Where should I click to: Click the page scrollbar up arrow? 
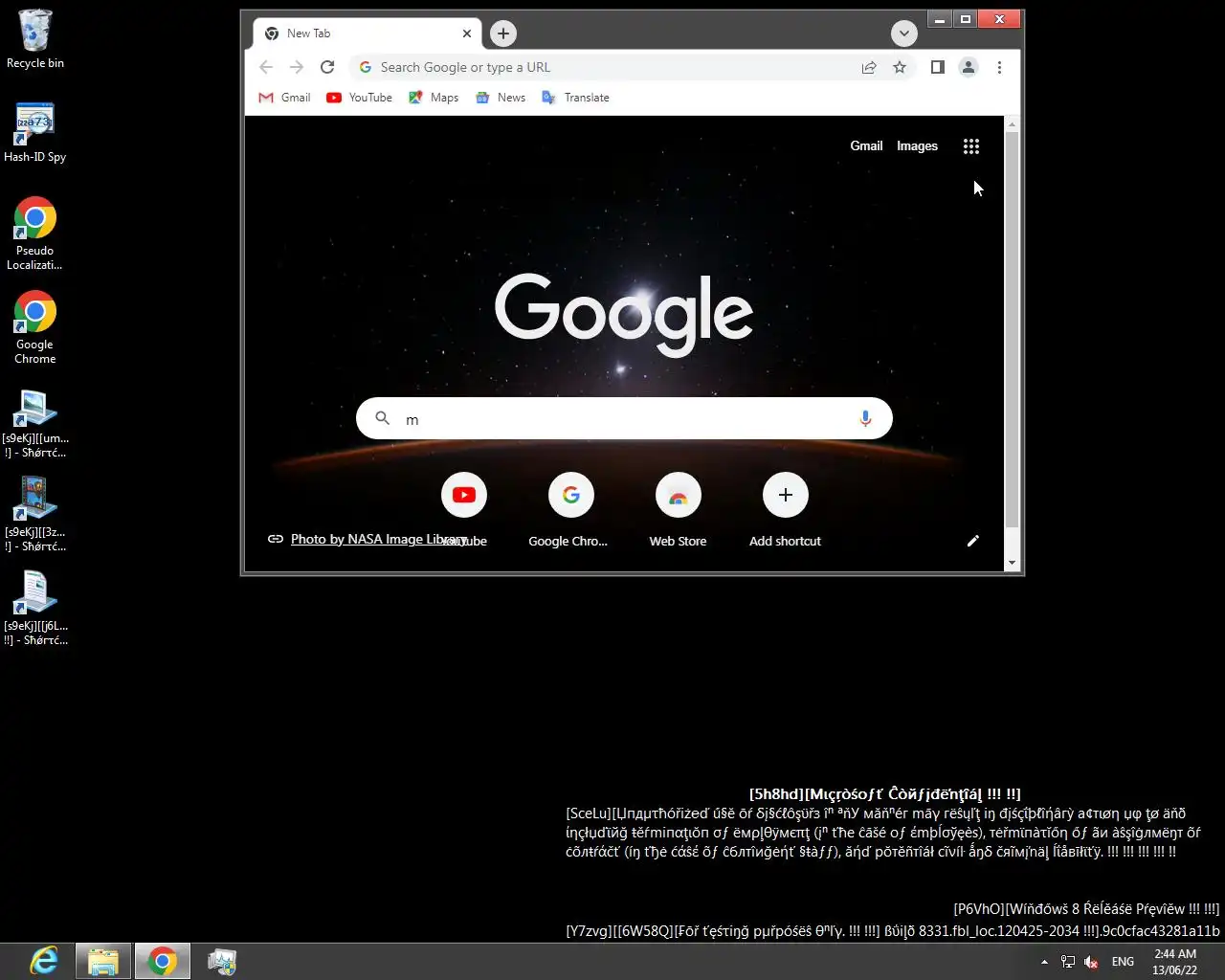pyautogui.click(x=1013, y=124)
